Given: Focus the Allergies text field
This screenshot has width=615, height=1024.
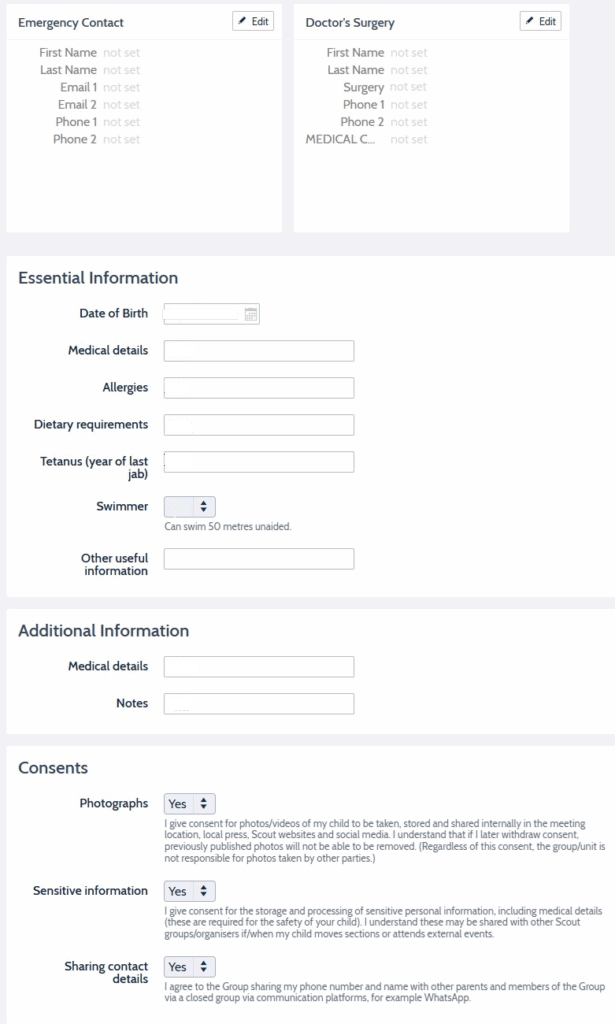Looking at the screenshot, I should pyautogui.click(x=259, y=388).
